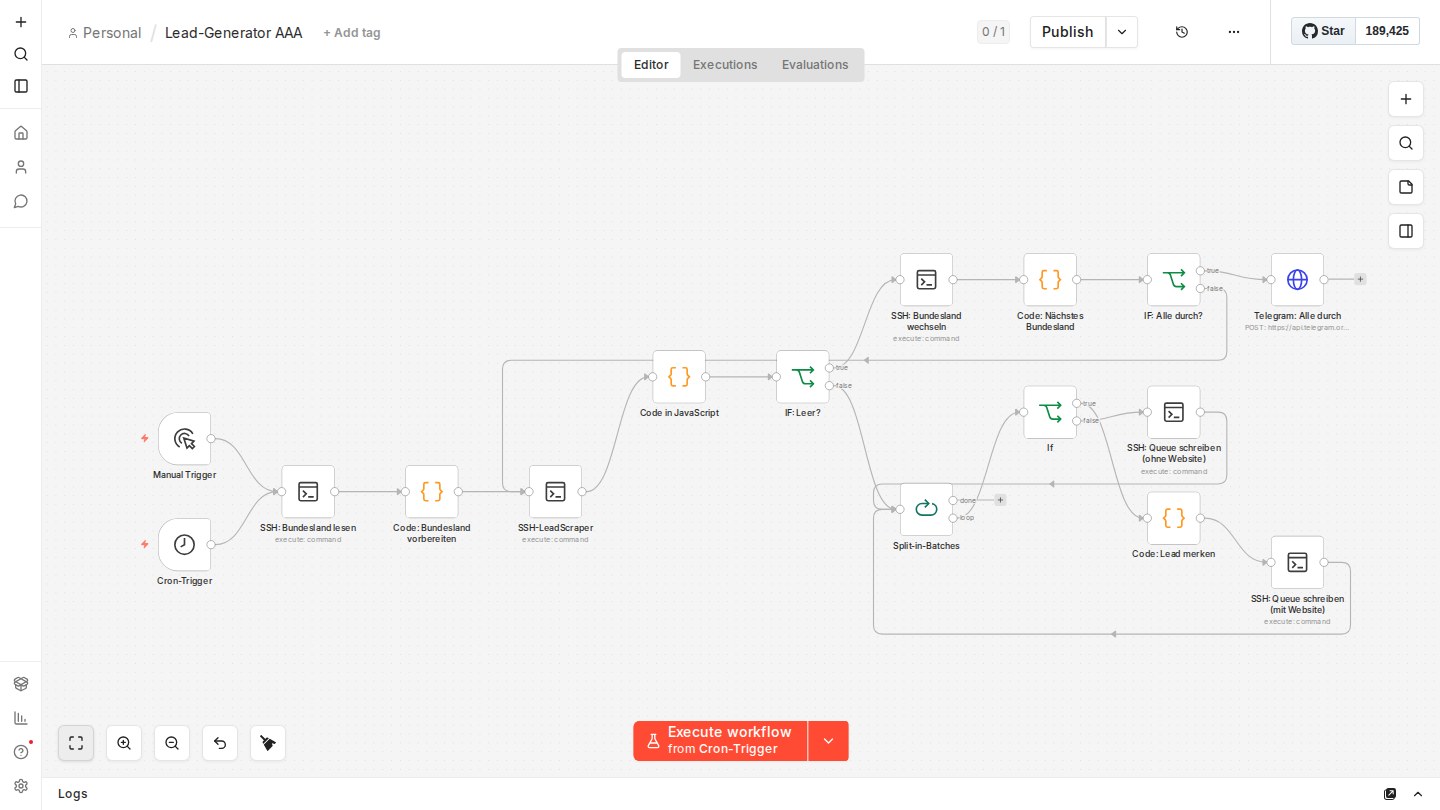
Task: Select the Telegram: Alle durch node
Action: [x=1297, y=280]
